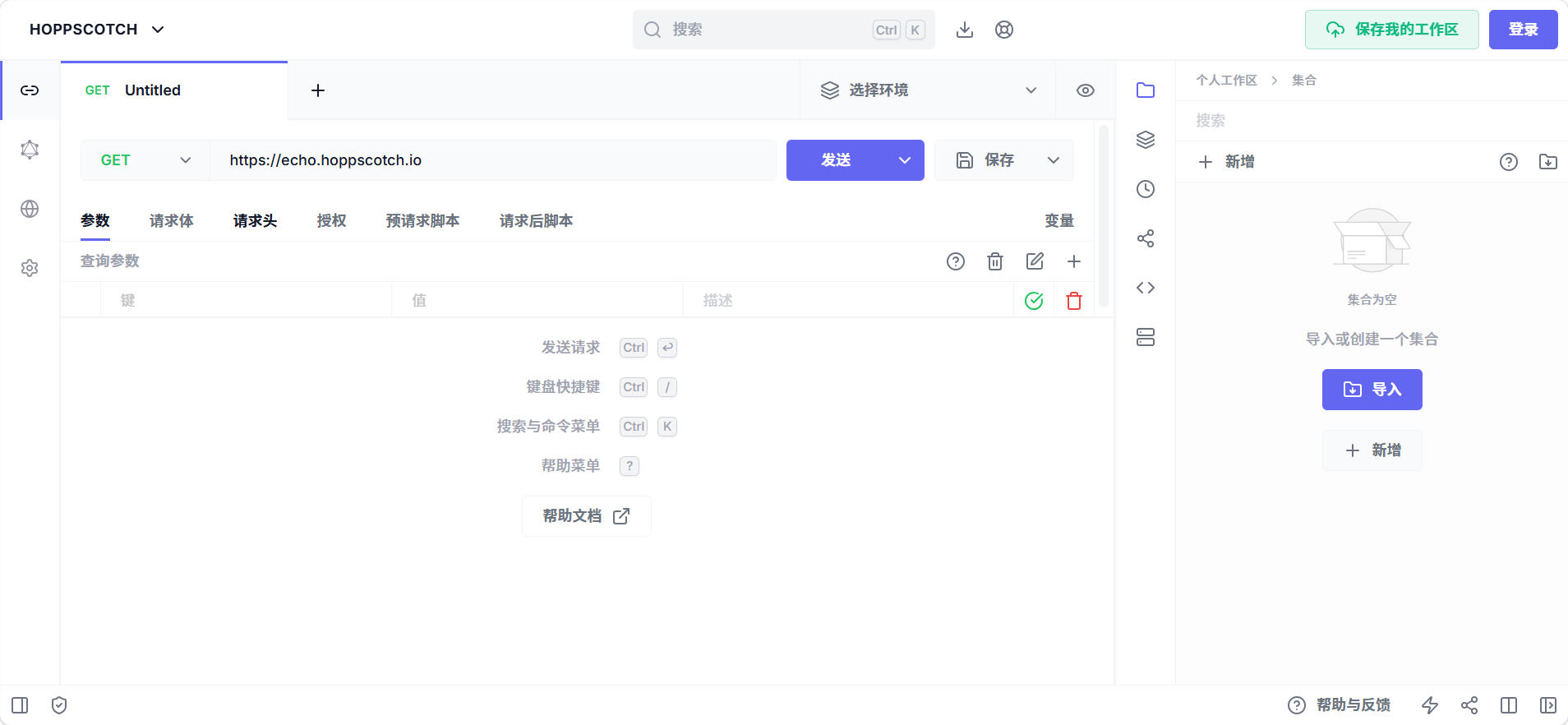Switch to the 变量 tab
1568x725 pixels.
(1059, 220)
